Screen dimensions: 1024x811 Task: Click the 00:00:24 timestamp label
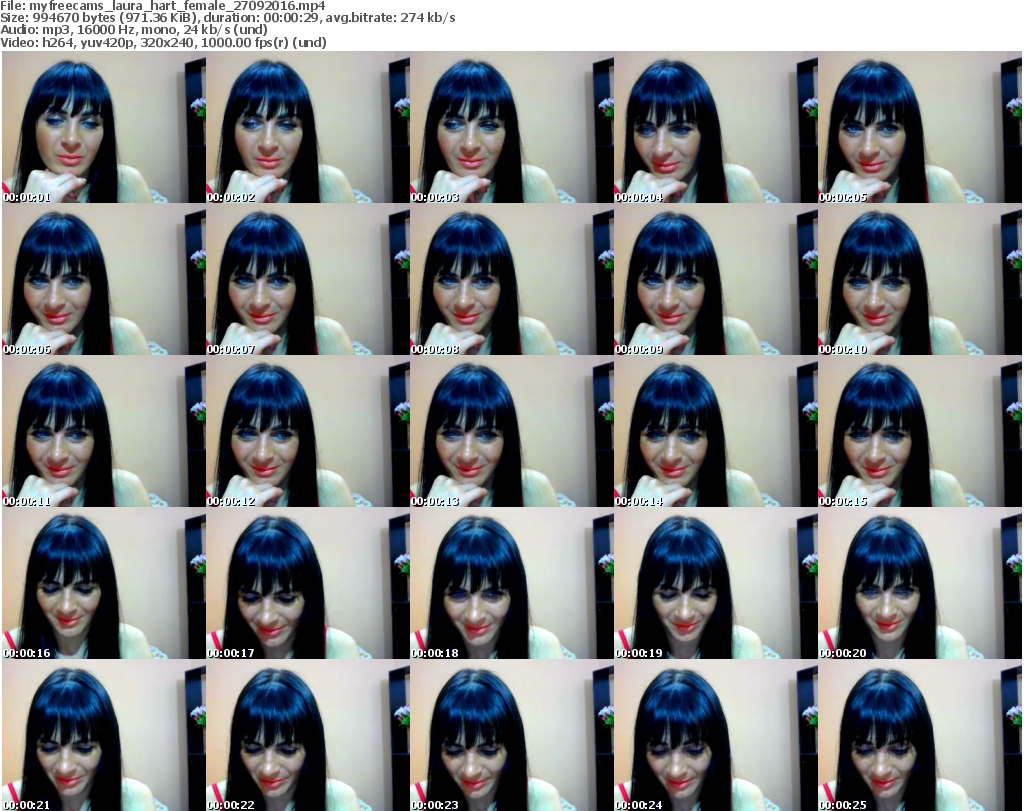pos(640,804)
